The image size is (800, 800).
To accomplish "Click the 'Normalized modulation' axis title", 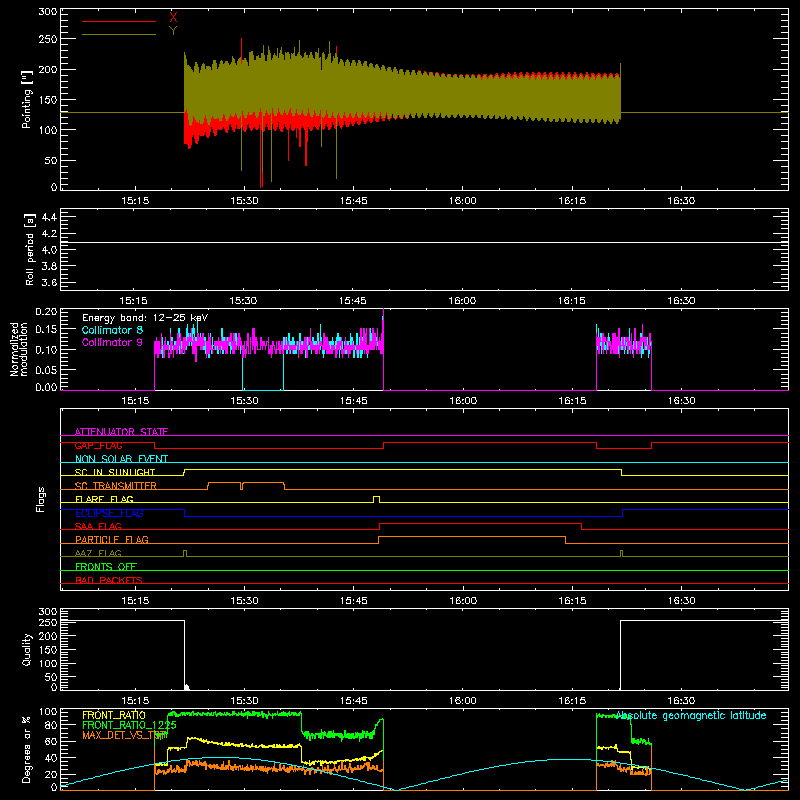I will 19,349.
